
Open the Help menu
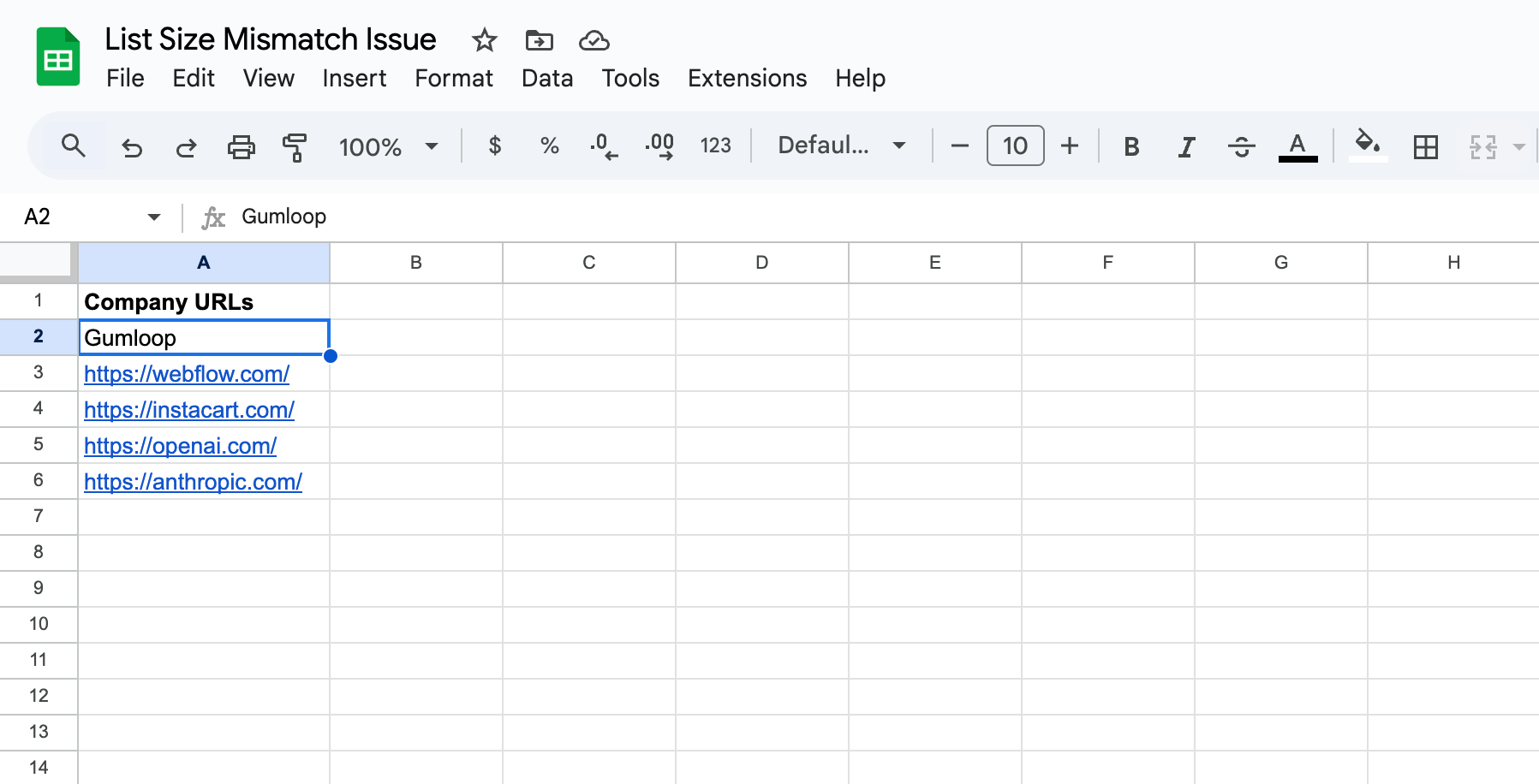860,78
